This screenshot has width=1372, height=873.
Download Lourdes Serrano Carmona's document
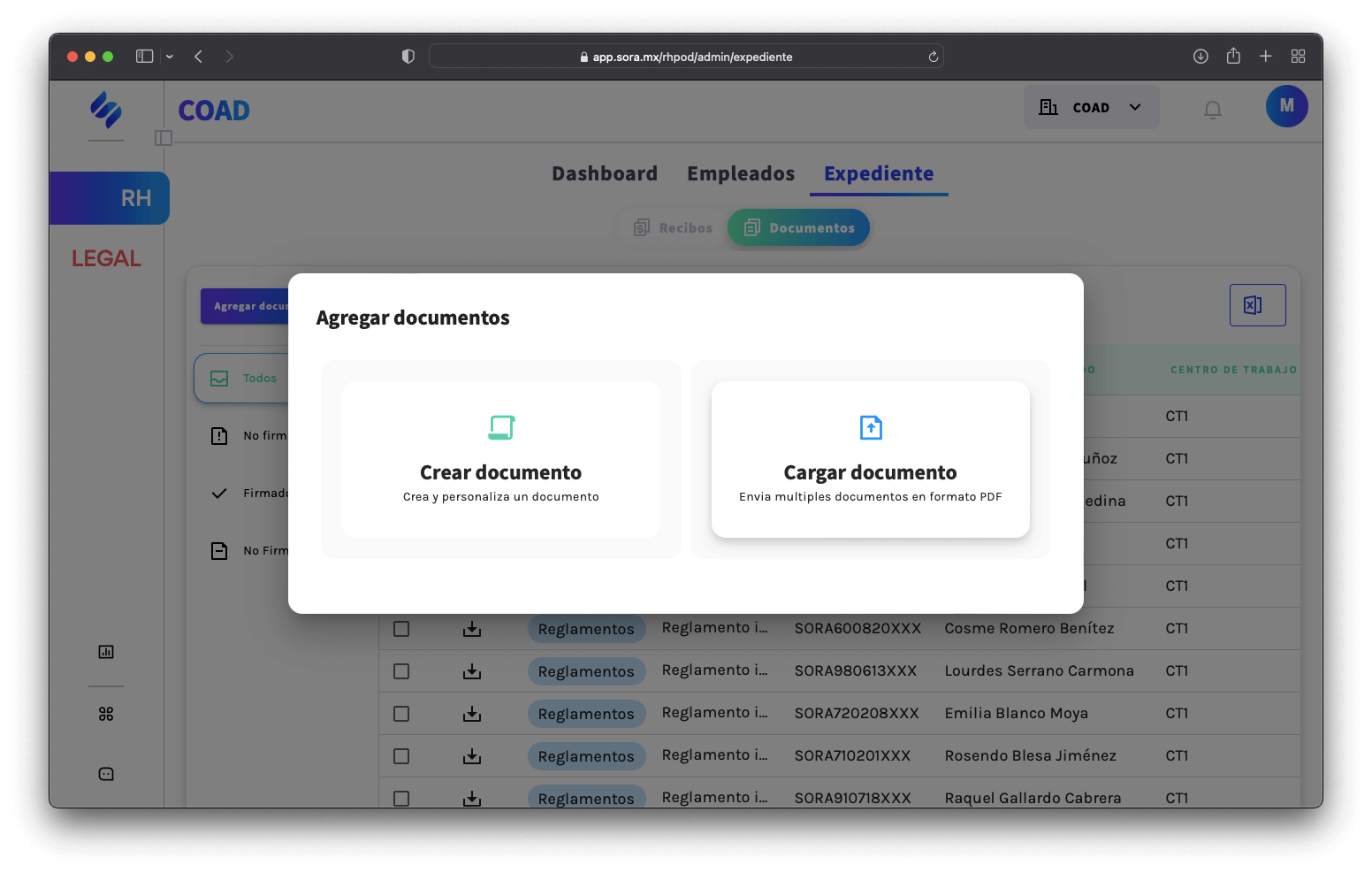tap(472, 671)
